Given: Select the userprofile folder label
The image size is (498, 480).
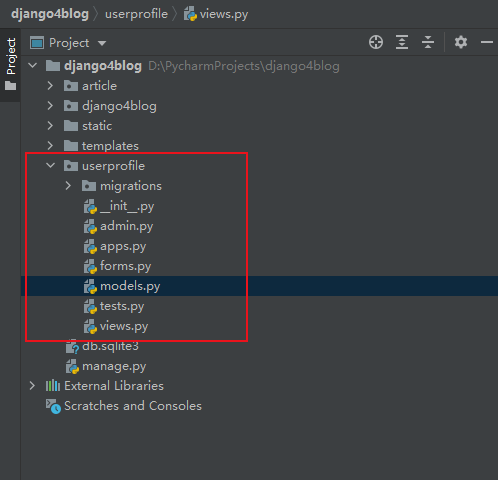Looking at the screenshot, I should (x=113, y=166).
